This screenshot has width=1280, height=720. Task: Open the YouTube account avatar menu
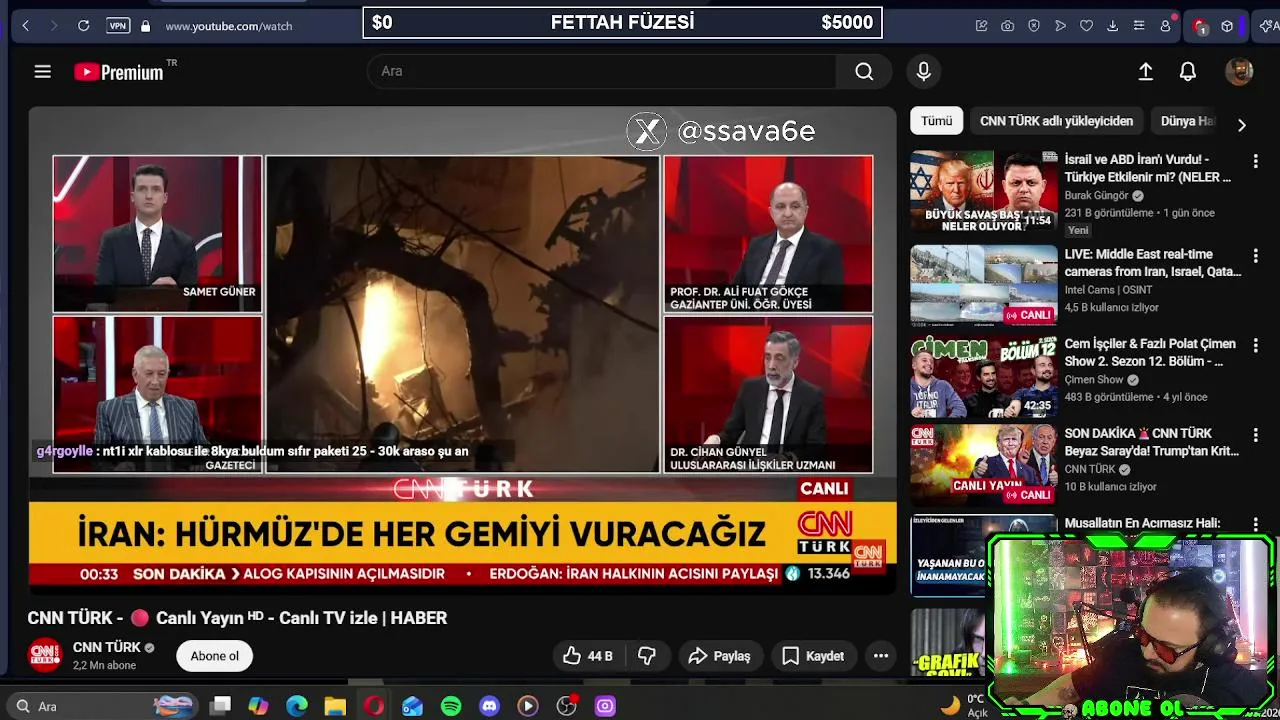(x=1239, y=71)
